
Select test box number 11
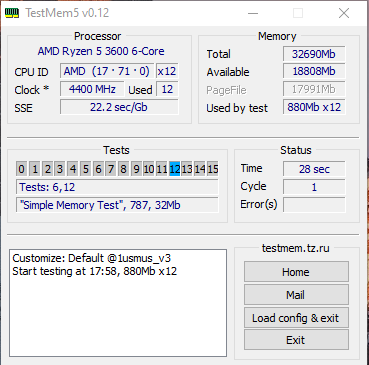[x=162, y=169]
